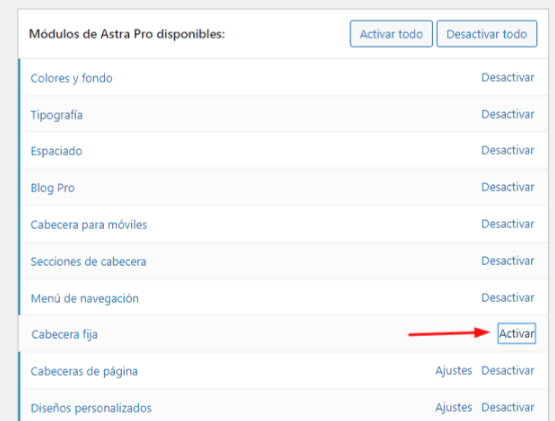Deactivate the Colores y fondo module
The width and height of the screenshot is (555, 421).
click(508, 78)
